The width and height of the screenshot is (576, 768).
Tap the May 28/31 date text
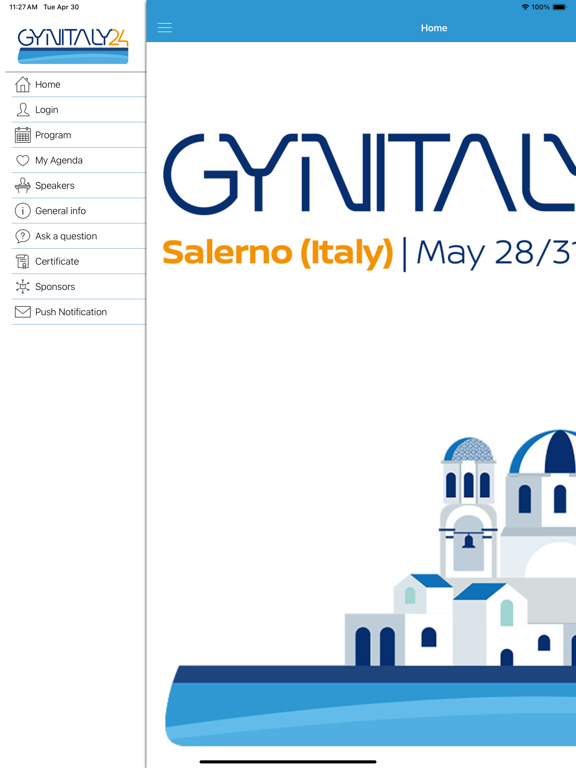click(496, 253)
